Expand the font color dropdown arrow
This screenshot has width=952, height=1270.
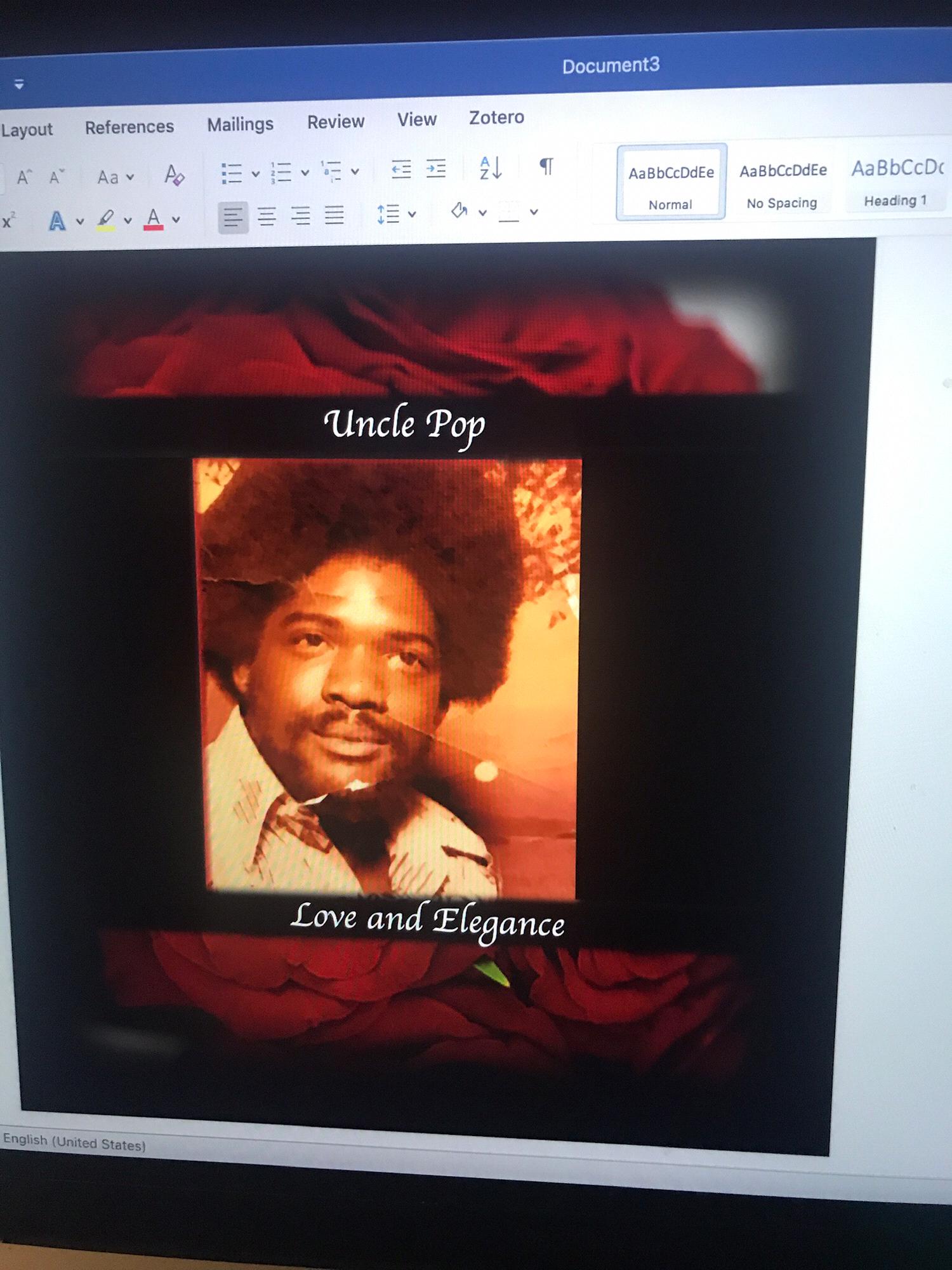click(176, 219)
